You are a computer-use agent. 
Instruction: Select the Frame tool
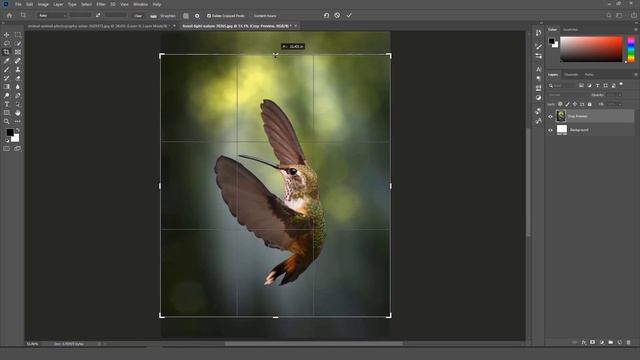[x=18, y=52]
